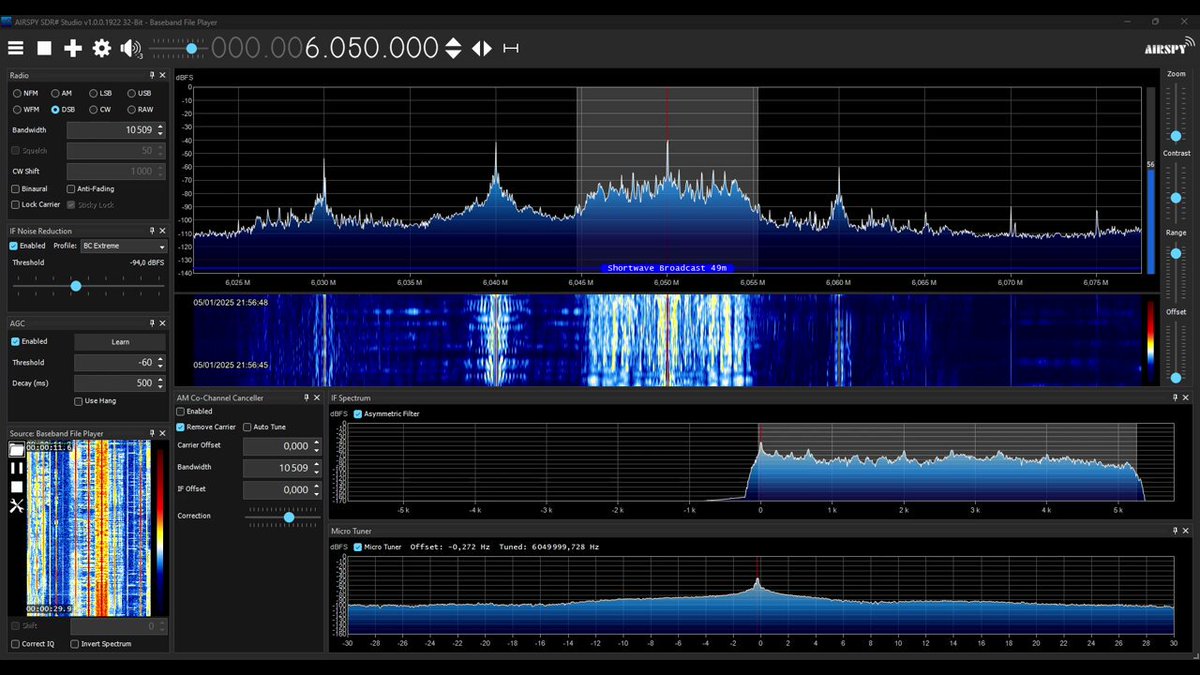The width and height of the screenshot is (1200, 675).
Task: Open the noise reduction Profile dropdown
Action: tap(123, 245)
